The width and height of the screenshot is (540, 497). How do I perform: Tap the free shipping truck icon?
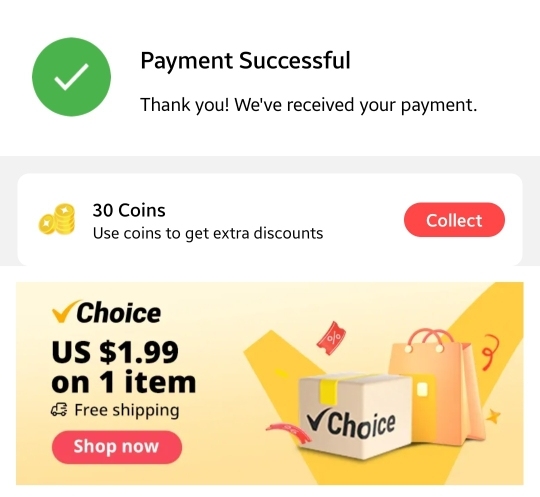(x=59, y=410)
